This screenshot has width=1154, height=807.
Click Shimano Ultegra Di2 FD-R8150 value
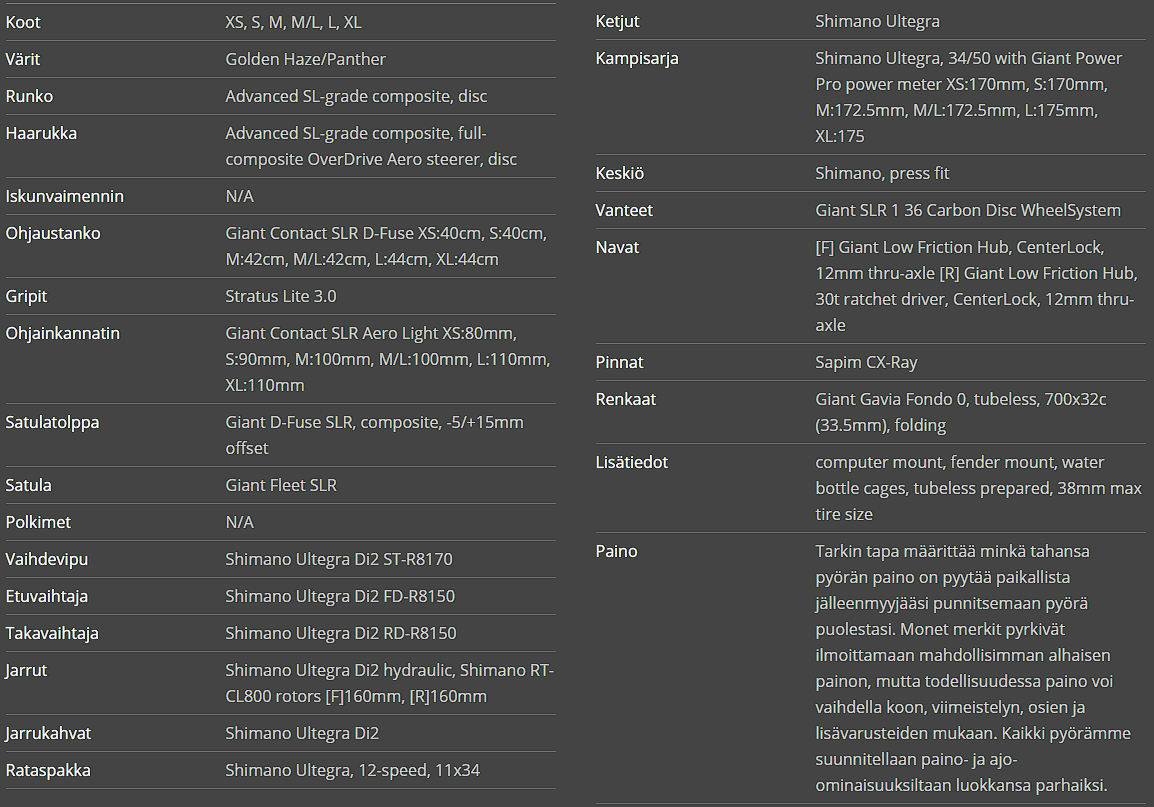point(339,596)
